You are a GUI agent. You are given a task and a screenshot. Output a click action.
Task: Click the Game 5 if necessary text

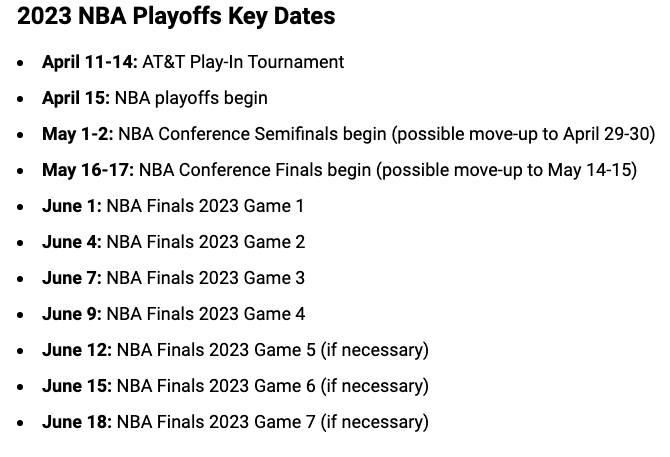[273, 350]
